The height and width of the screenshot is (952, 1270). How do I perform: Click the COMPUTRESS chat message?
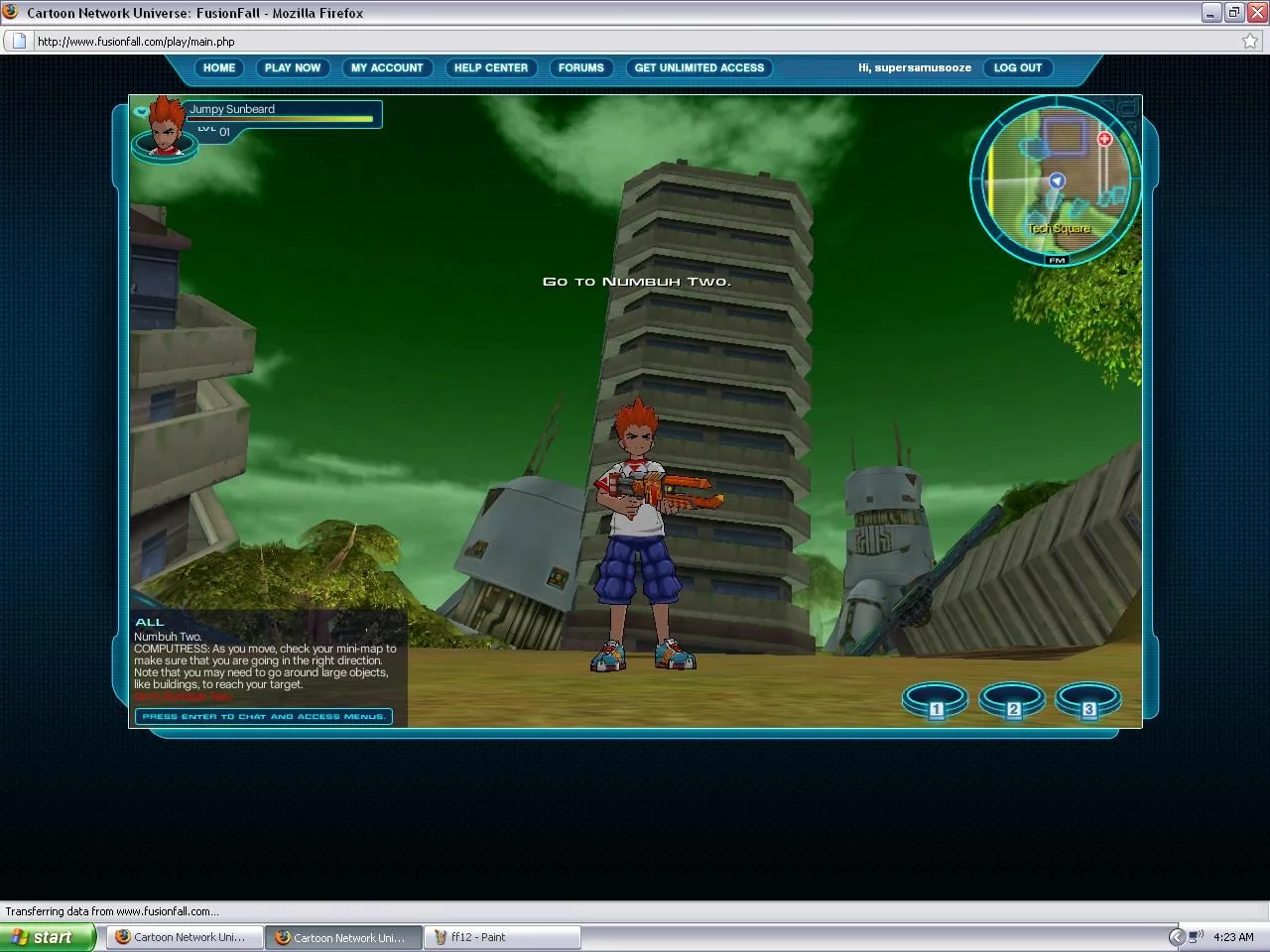click(x=265, y=666)
